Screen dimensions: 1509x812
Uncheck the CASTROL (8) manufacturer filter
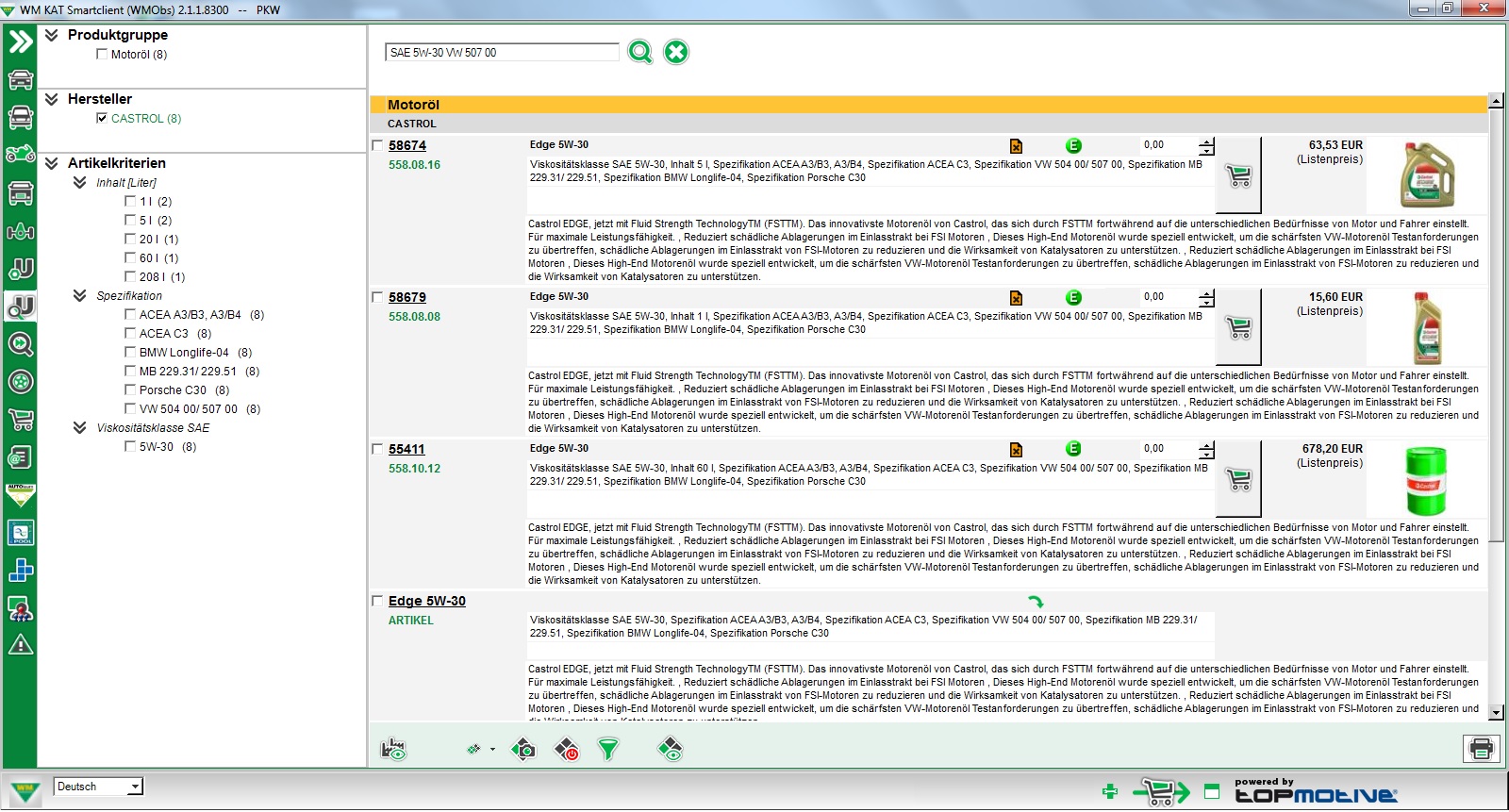[x=102, y=119]
